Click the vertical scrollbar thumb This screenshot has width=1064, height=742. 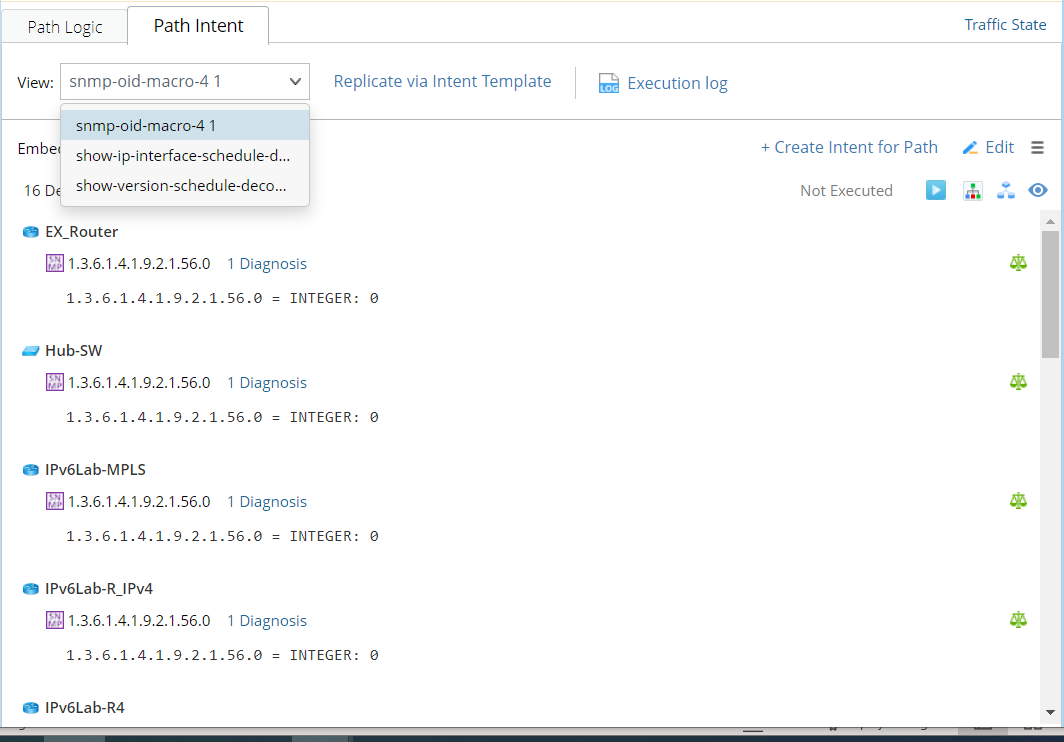[1050, 294]
